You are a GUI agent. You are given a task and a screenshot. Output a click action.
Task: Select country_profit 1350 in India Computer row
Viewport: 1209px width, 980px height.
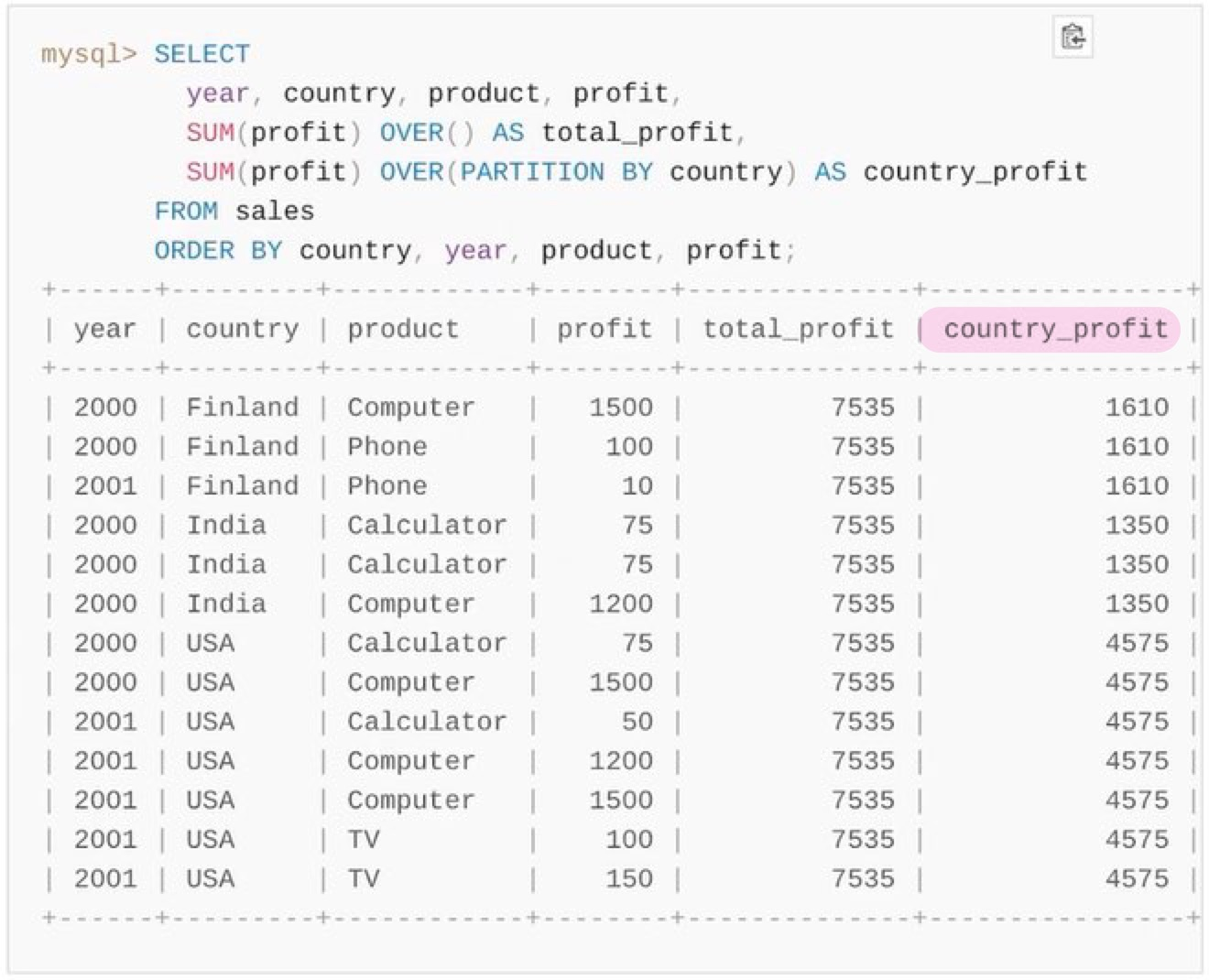click(x=1137, y=604)
